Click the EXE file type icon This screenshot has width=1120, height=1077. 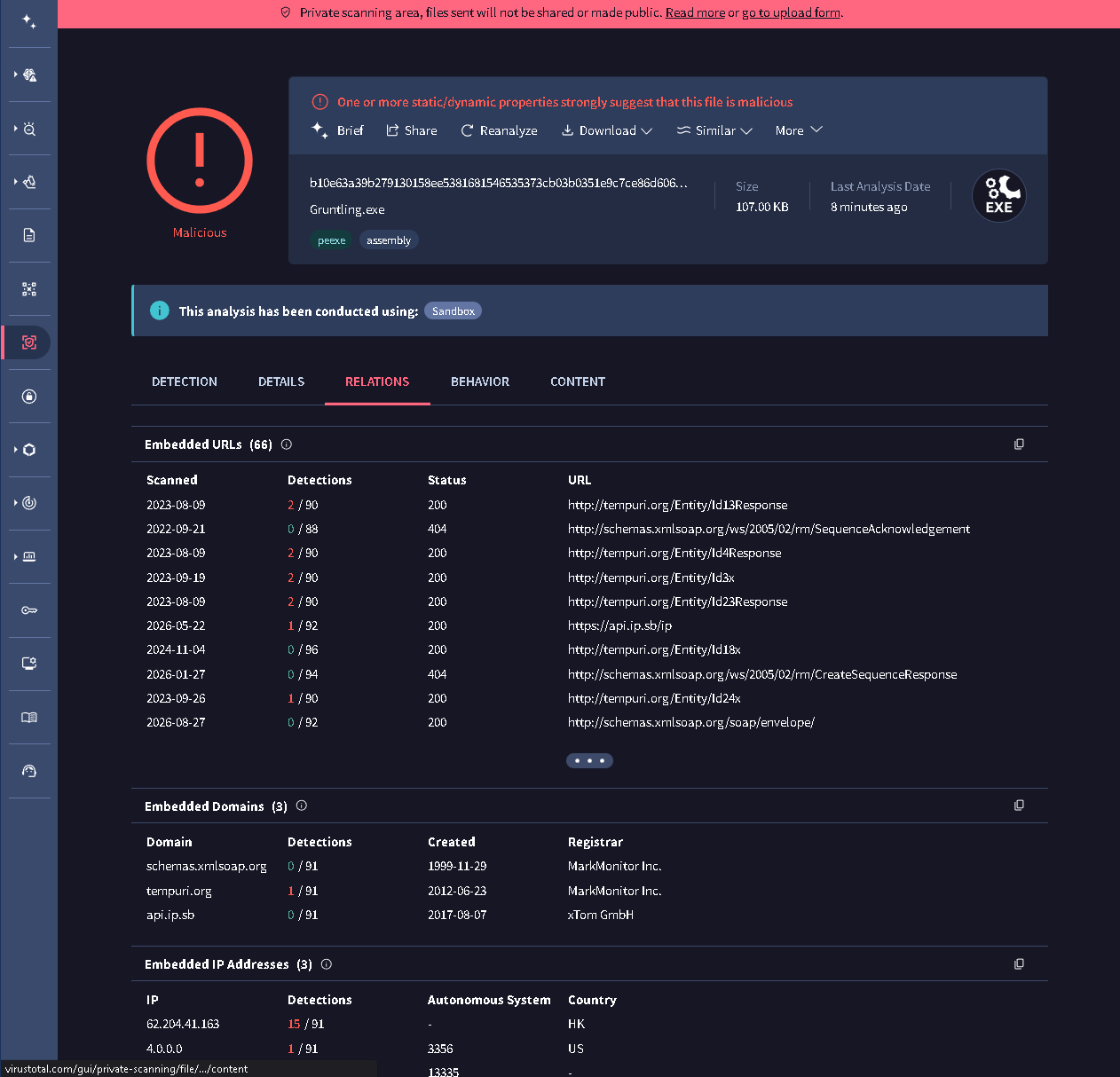(999, 195)
